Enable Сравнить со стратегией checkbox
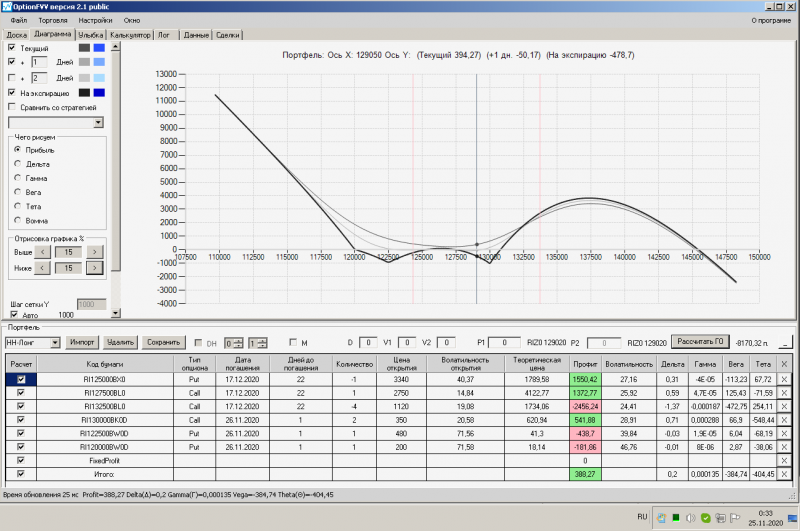 point(12,107)
